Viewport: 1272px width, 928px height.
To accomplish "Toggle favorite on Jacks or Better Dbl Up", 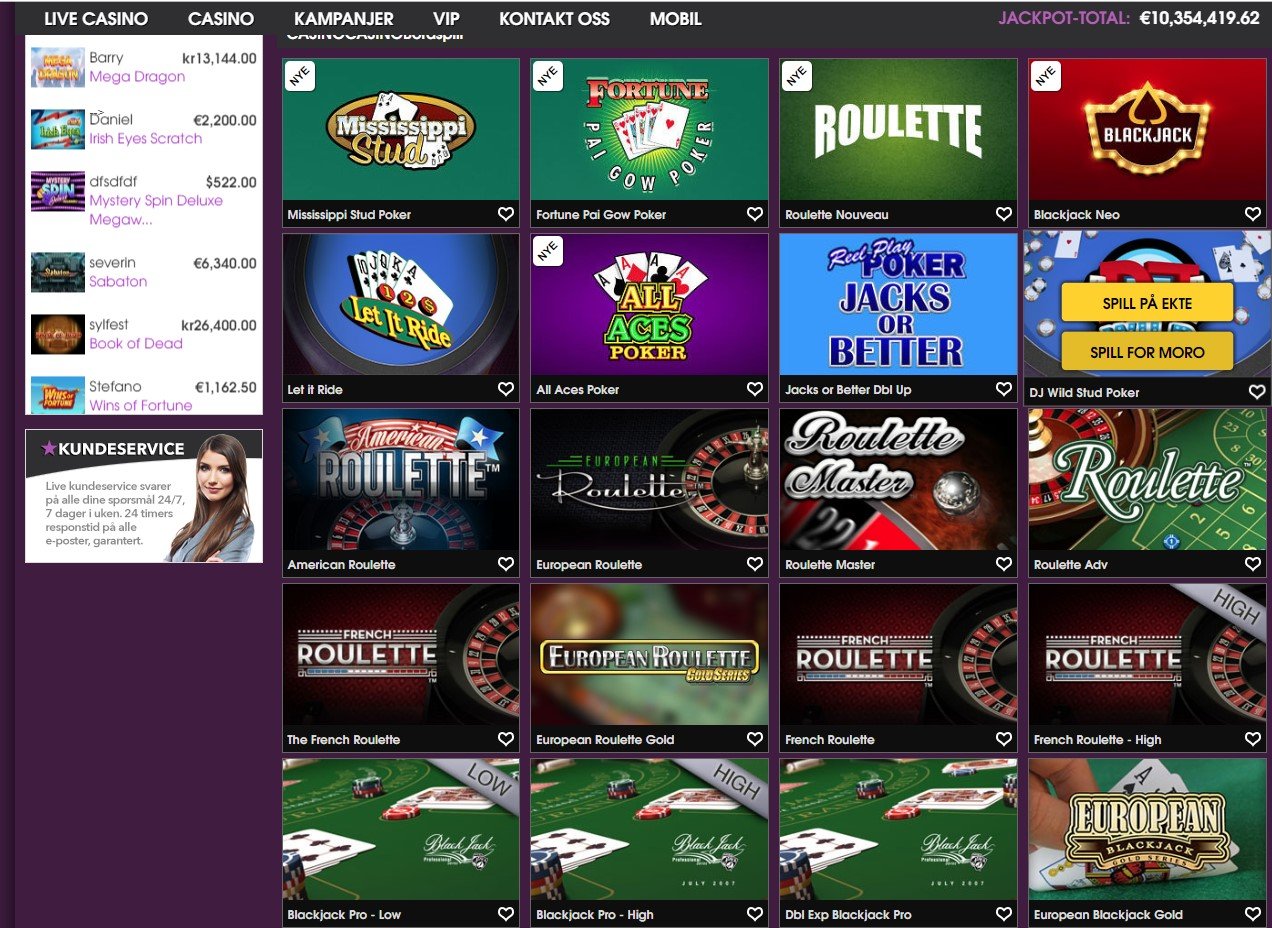I will [x=1003, y=388].
